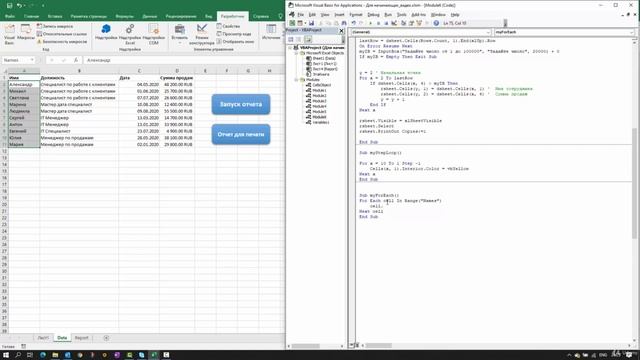Switch to the Data ribbon tab in Excel
This screenshot has width=640, height=360.
149,16
